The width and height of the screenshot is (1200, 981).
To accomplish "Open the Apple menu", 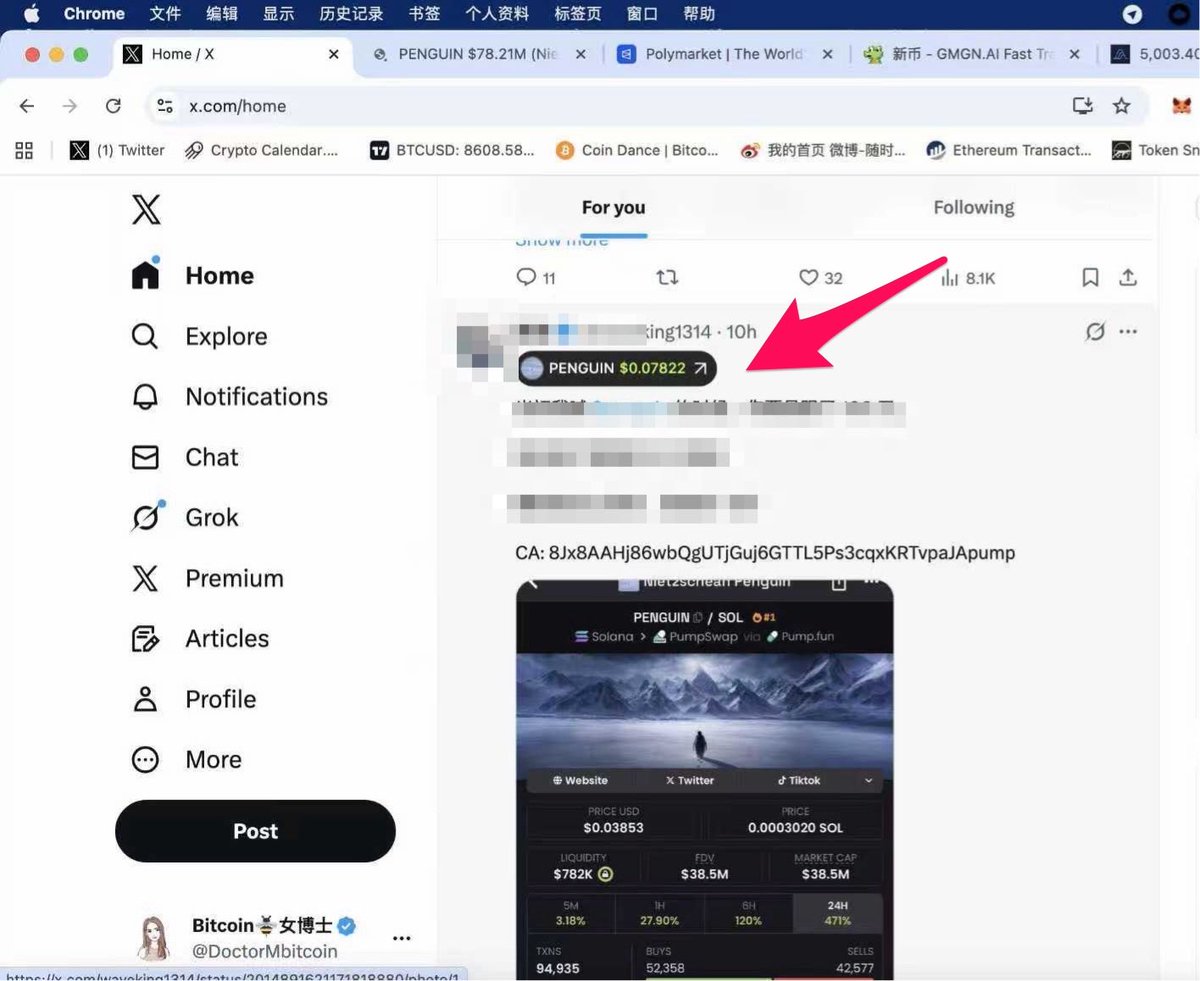I will click(x=31, y=14).
